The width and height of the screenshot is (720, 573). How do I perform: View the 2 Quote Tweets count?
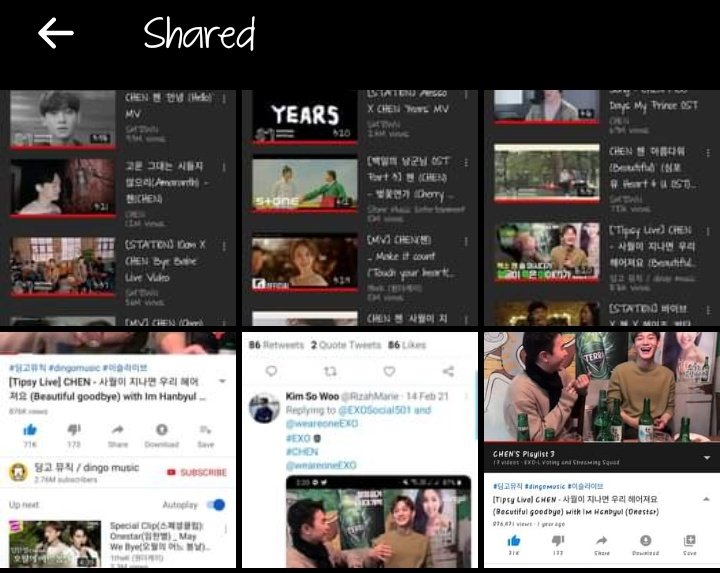346,345
